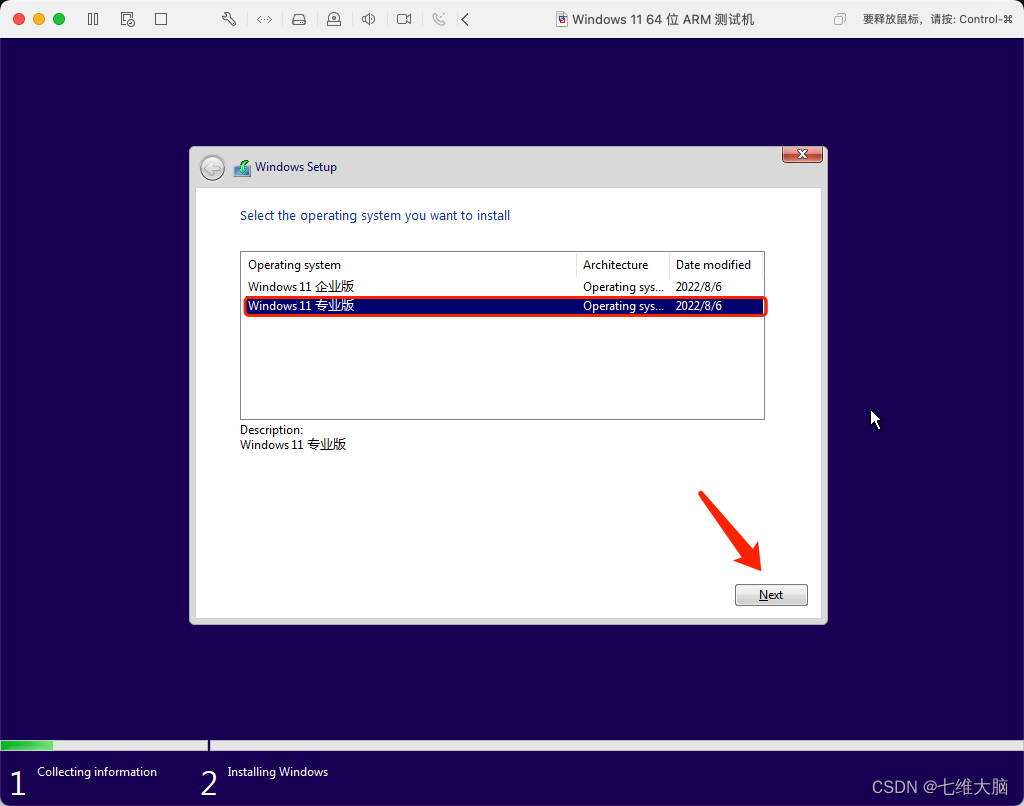Click the CD/DVD drive icon
The image size is (1024, 806).
[x=334, y=19]
